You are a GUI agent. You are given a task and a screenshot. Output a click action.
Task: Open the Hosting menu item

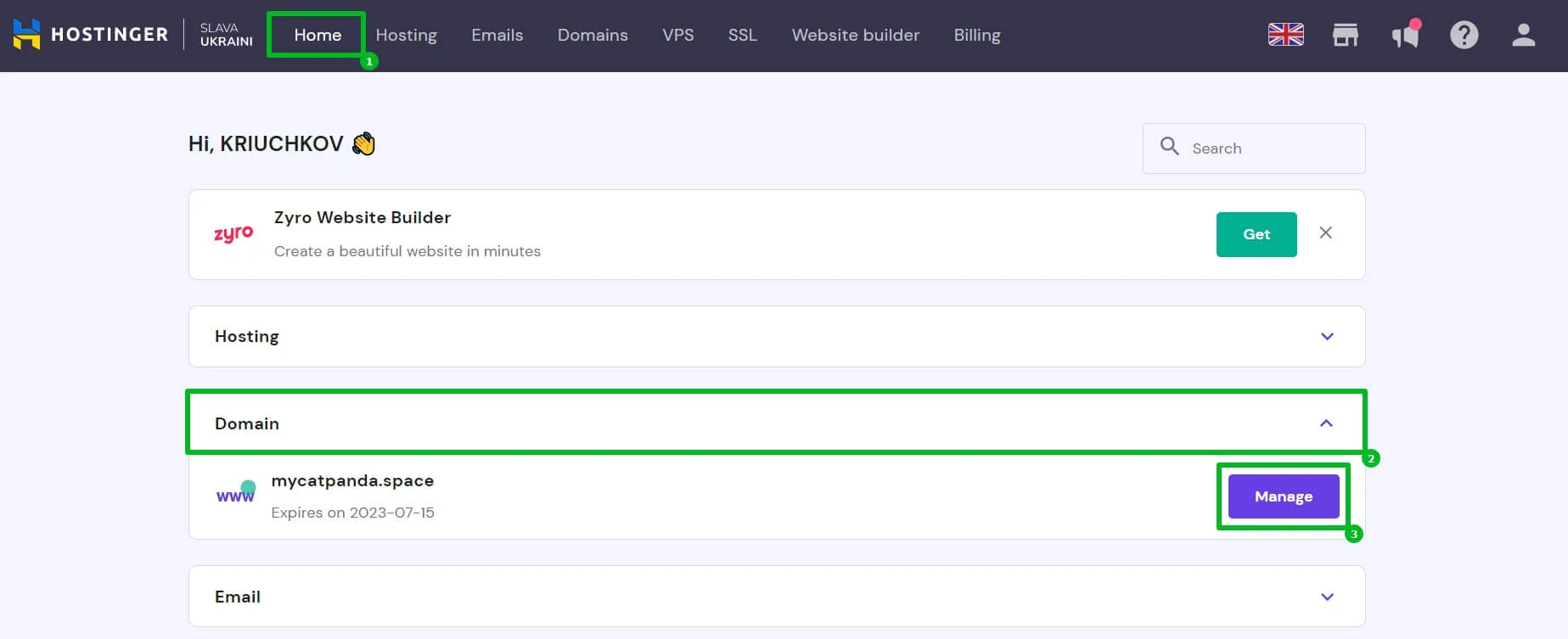(406, 35)
